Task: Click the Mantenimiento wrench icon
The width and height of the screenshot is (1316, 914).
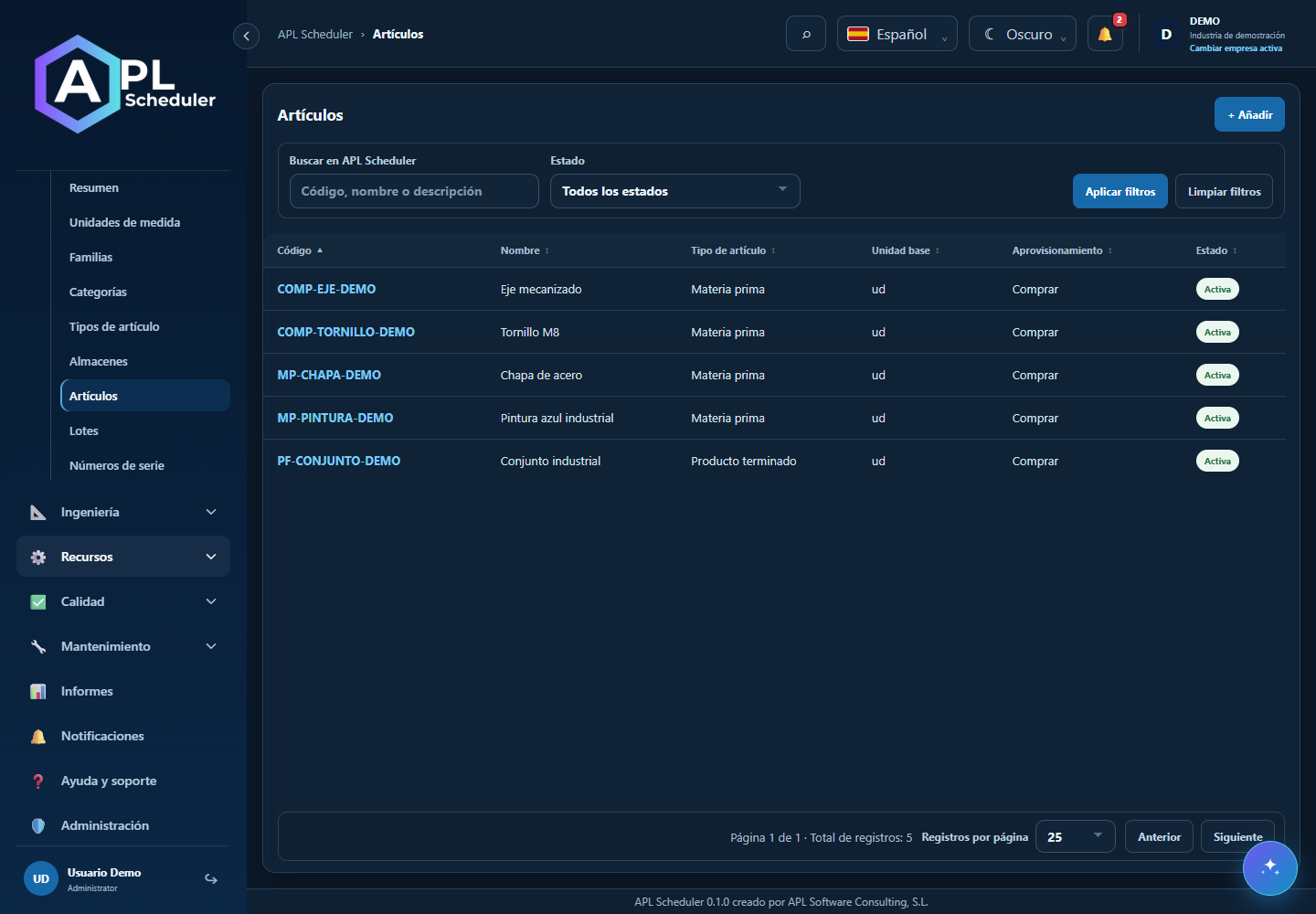Action: [x=38, y=647]
